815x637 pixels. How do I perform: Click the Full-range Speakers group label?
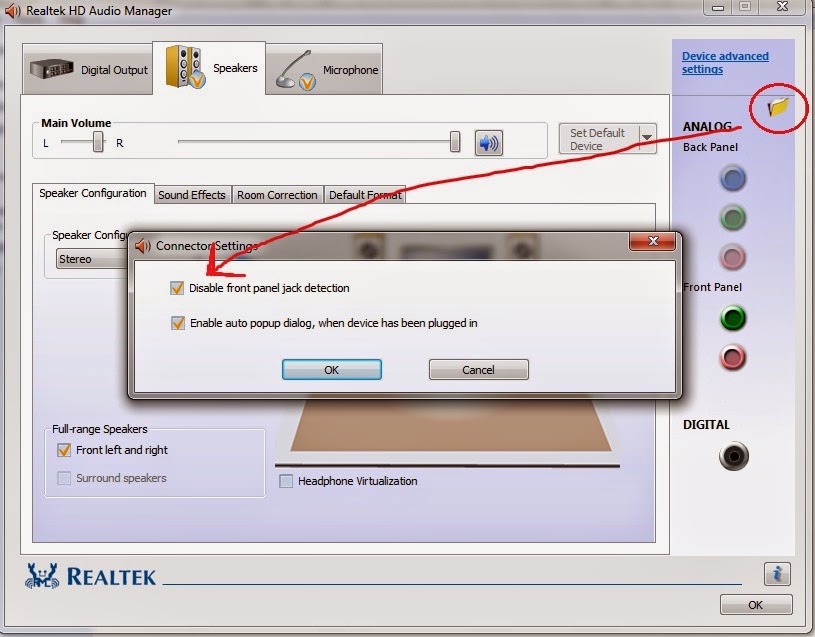pos(100,429)
